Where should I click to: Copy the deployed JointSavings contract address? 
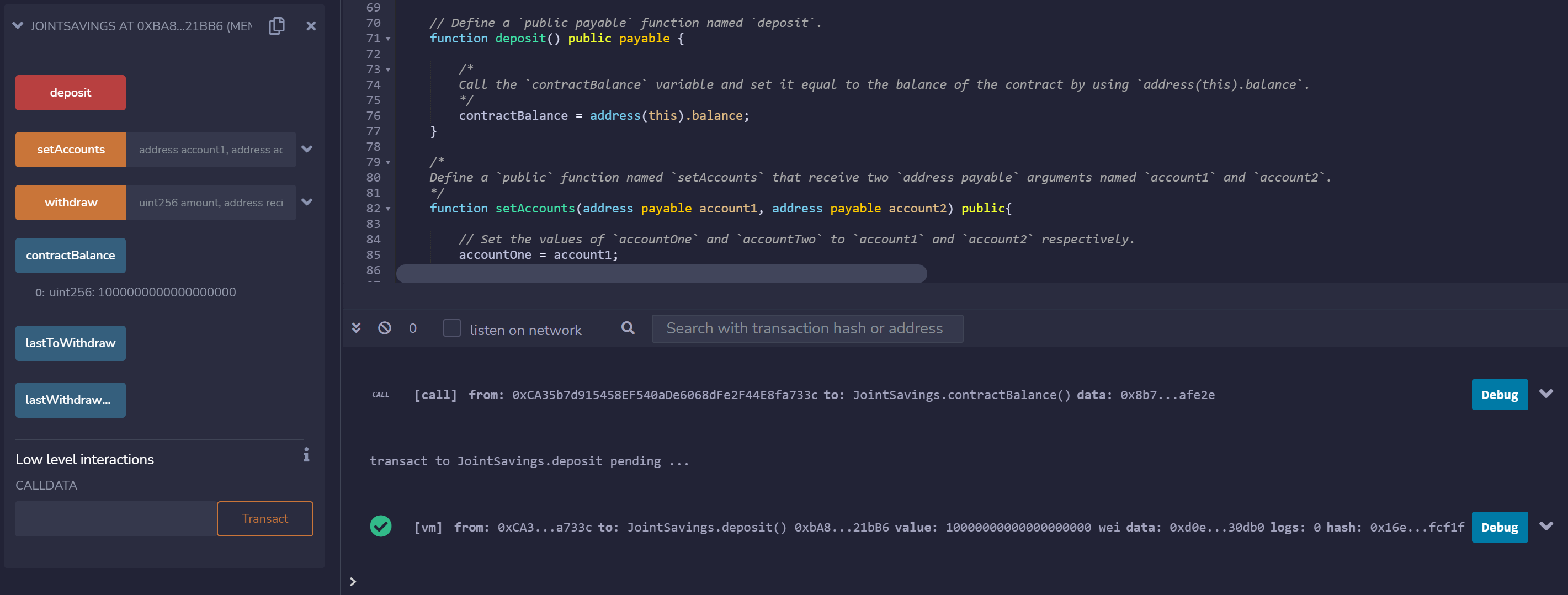(x=277, y=25)
